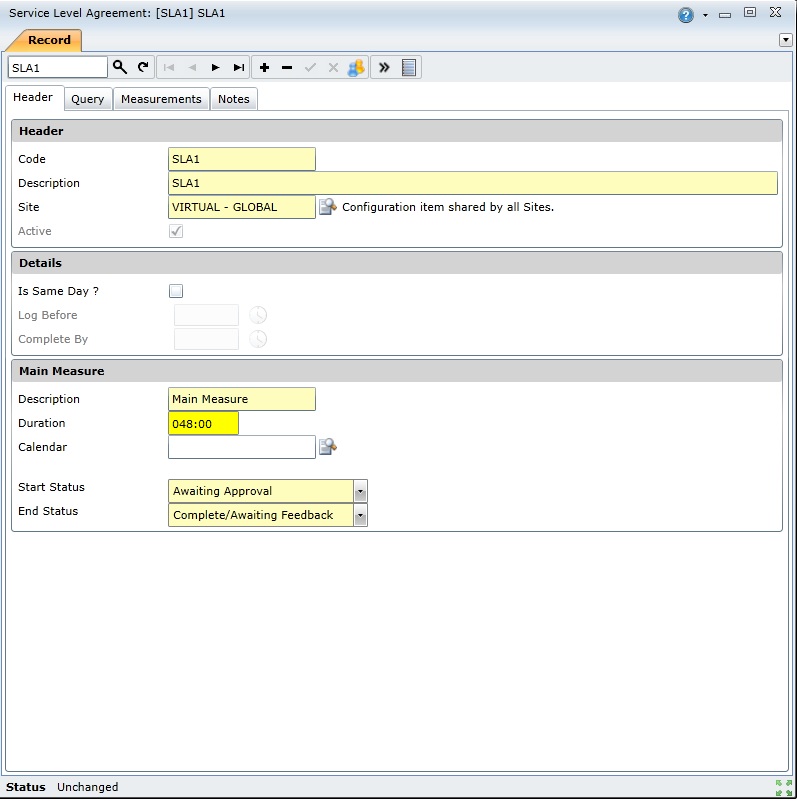Restore the window with maximize icon
This screenshot has width=797, height=801.
point(749,12)
